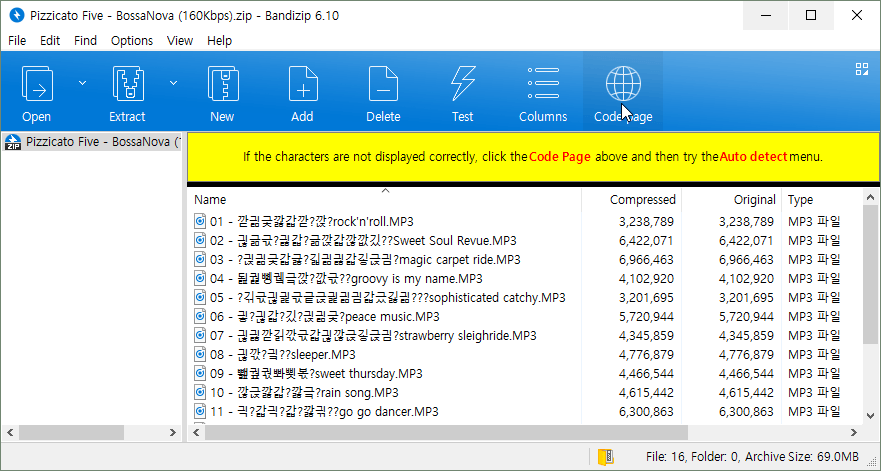Open the Find menu
Screen dimensions: 881x471
tap(86, 41)
